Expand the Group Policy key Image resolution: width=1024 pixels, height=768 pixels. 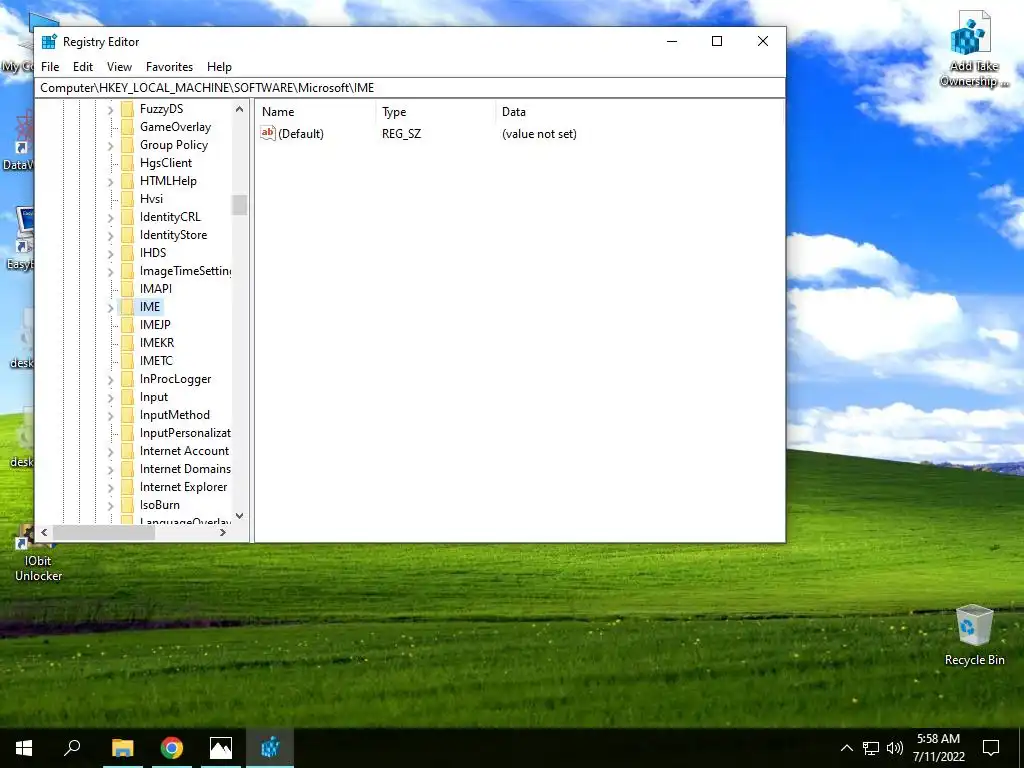110,146
